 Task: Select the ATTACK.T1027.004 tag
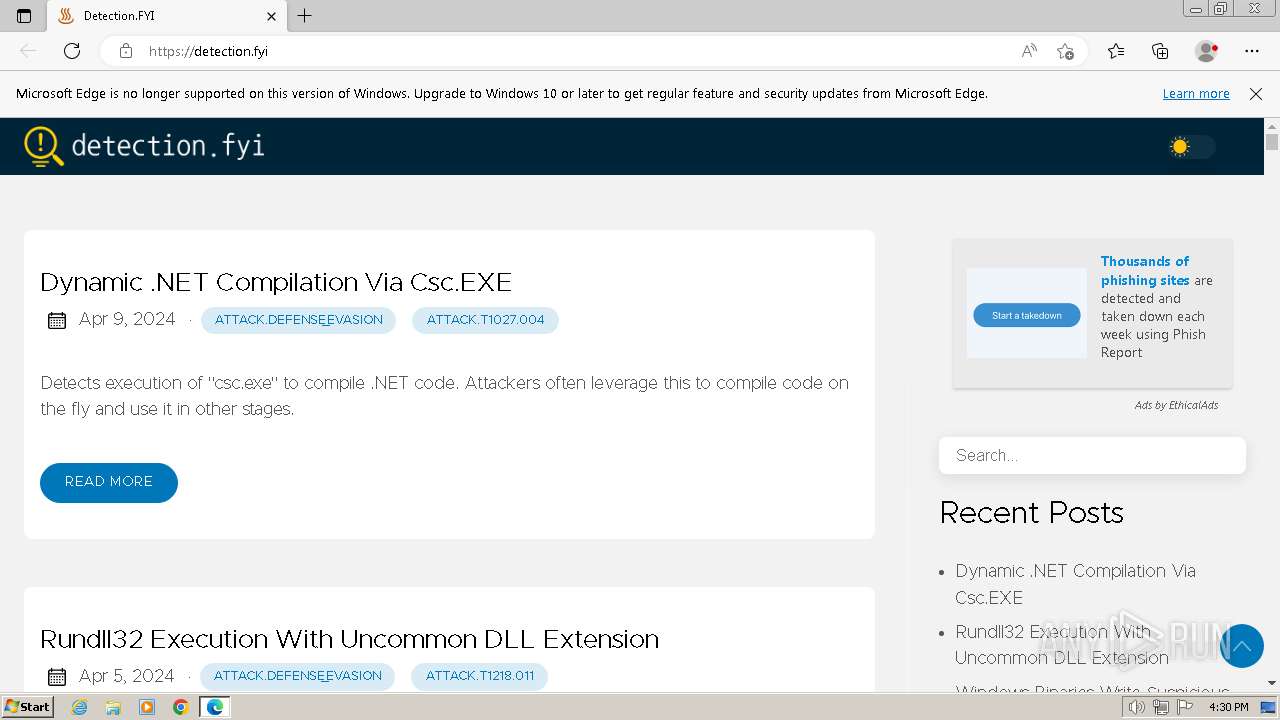pos(485,320)
